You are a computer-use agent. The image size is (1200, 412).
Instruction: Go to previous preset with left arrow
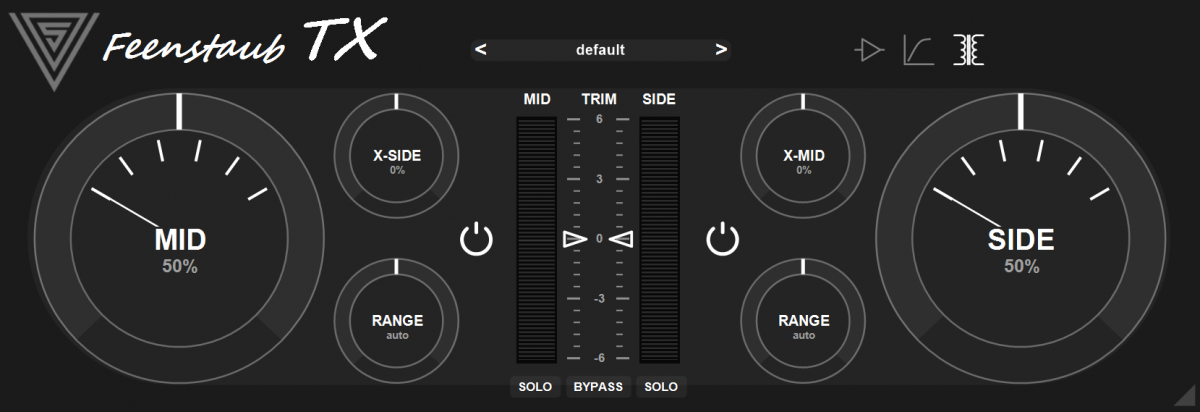481,49
